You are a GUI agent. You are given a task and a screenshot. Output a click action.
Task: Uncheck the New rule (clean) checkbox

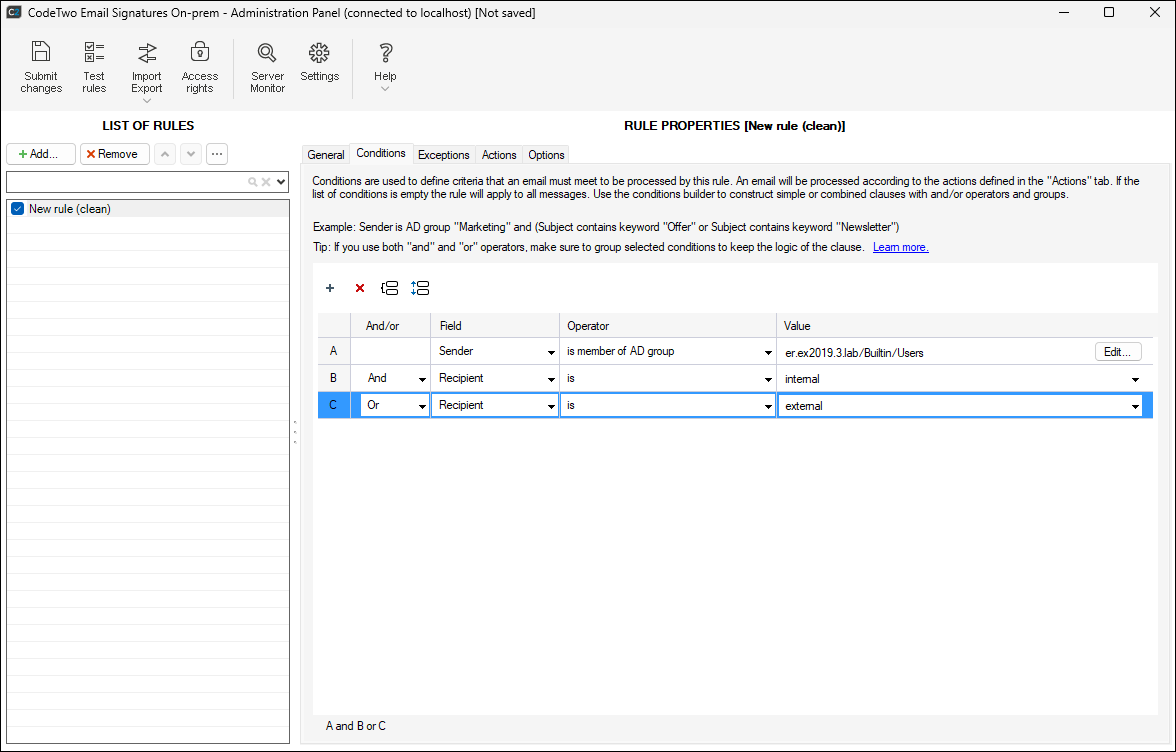point(17,209)
